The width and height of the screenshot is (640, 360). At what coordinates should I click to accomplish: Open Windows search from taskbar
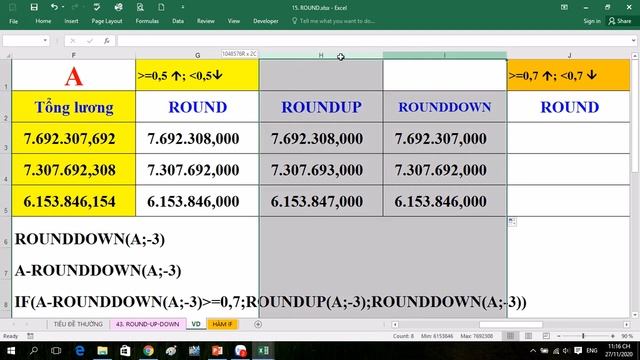[34, 351]
